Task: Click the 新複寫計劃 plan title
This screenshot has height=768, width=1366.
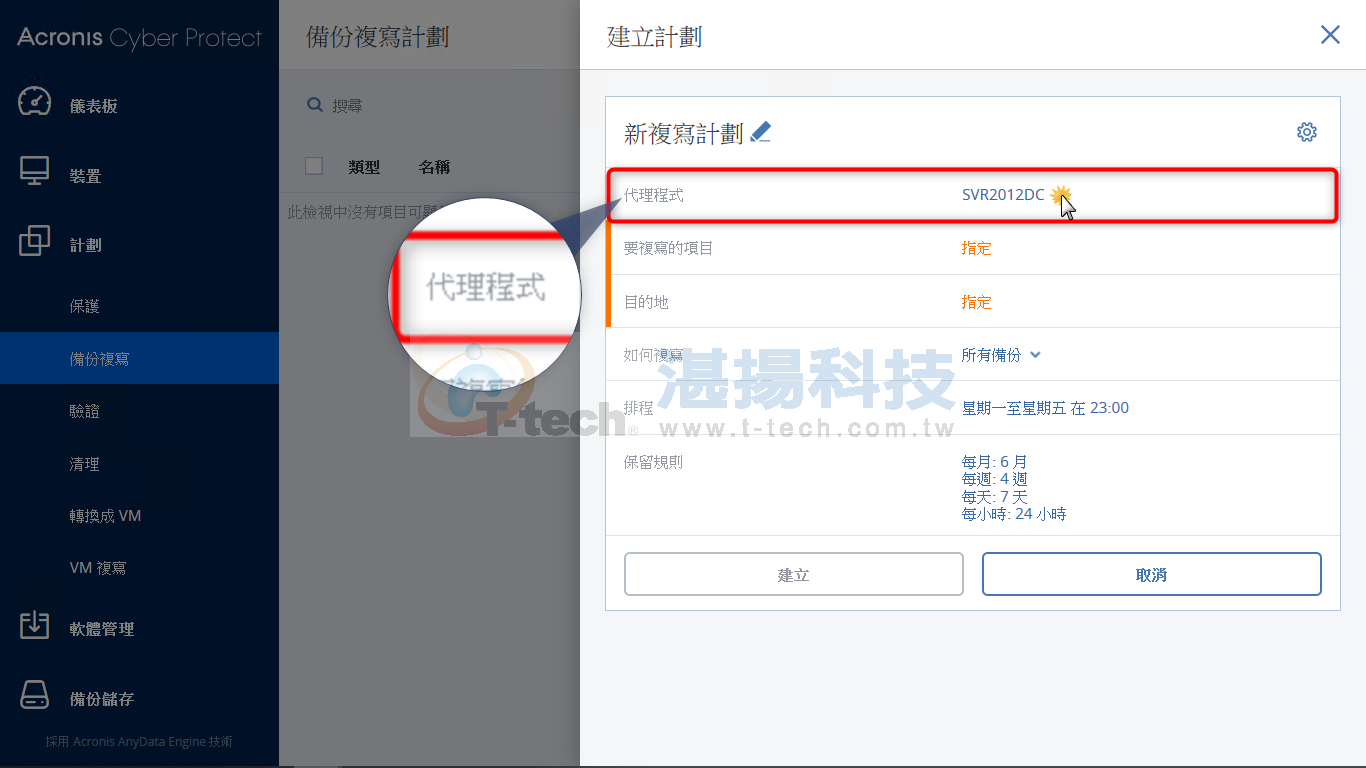Action: tap(683, 134)
